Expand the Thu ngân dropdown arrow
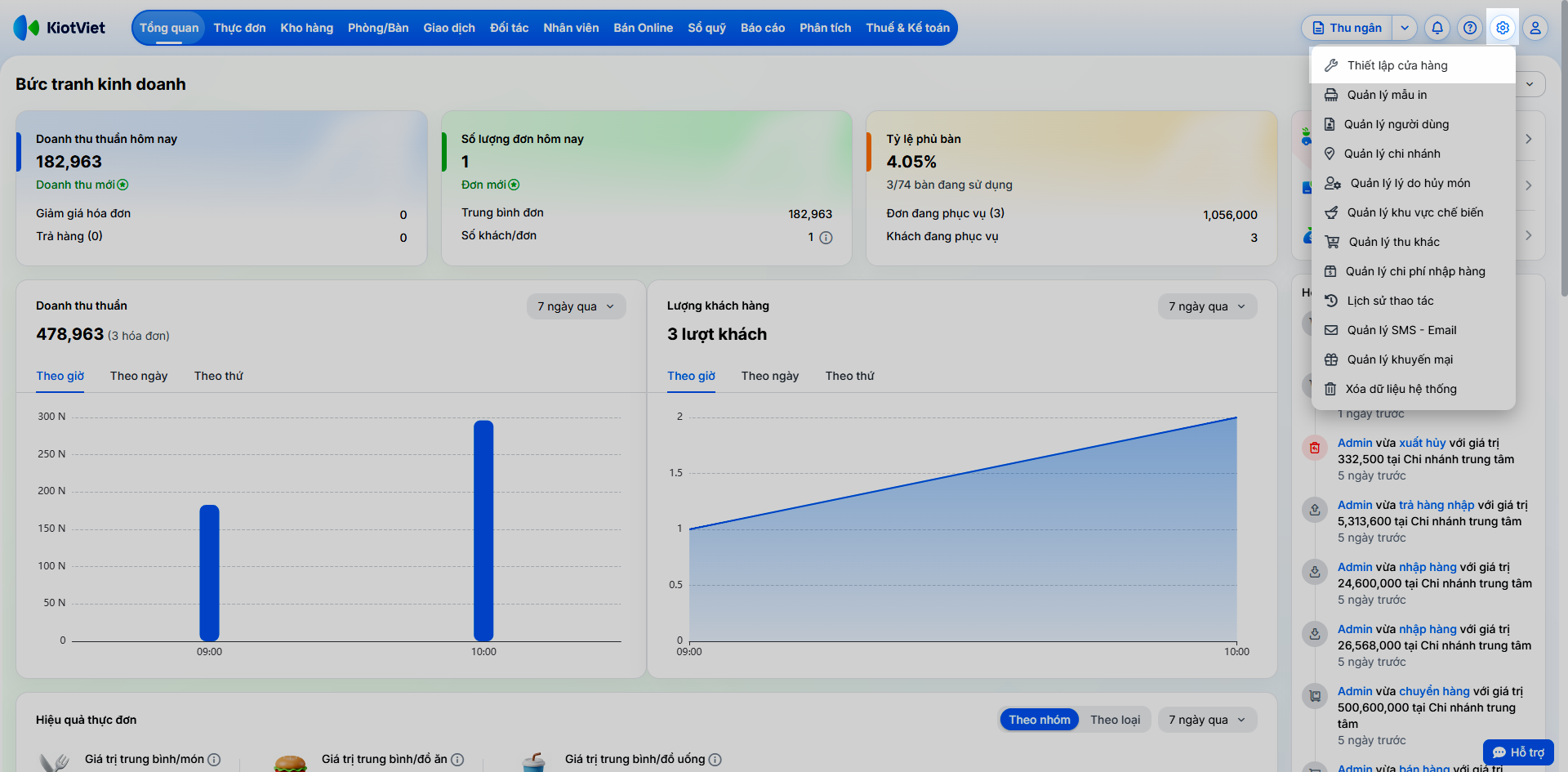 point(1405,28)
